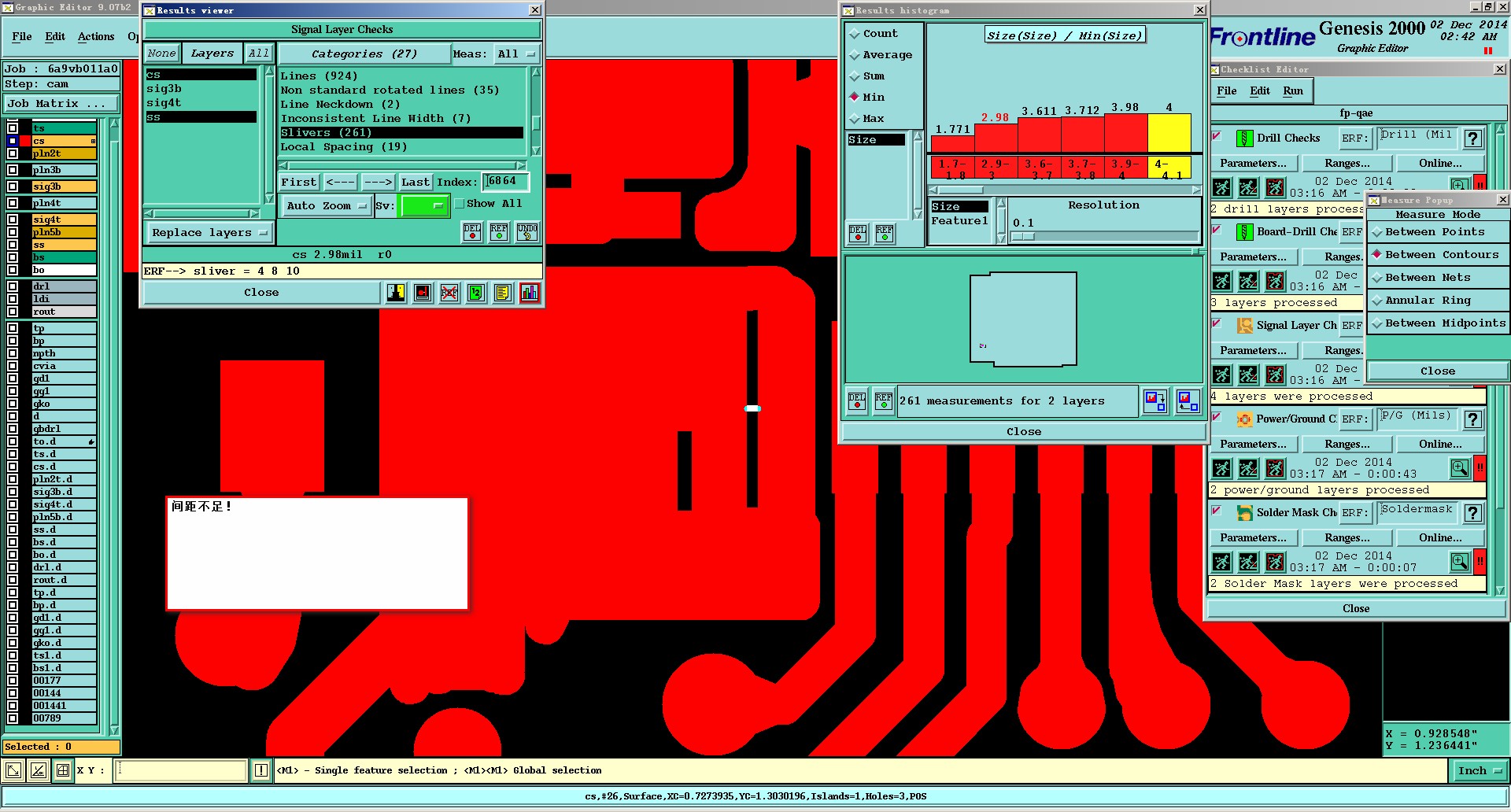Viewport: 1511px width, 812px height.
Task: Click the DEL icon in Results viewer
Action: 472,231
